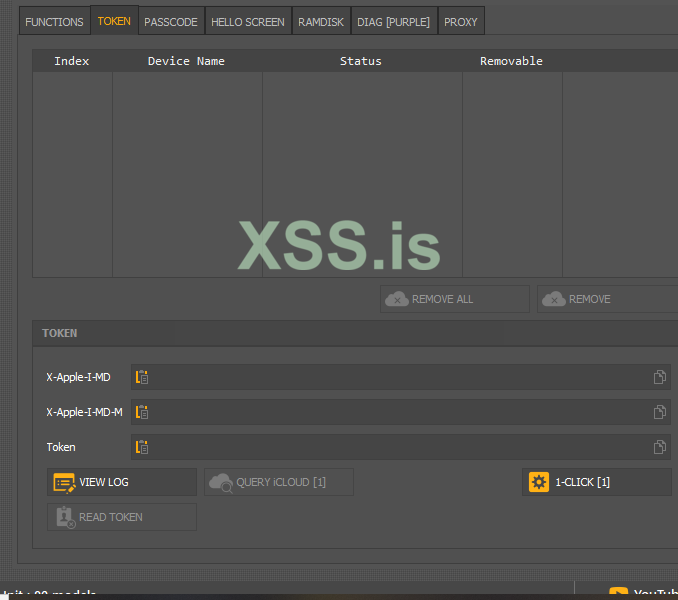Screen dimensions: 678x600
Task: Paste into X-Apple-I-MD field icon
Action: pyautogui.click(x=142, y=377)
